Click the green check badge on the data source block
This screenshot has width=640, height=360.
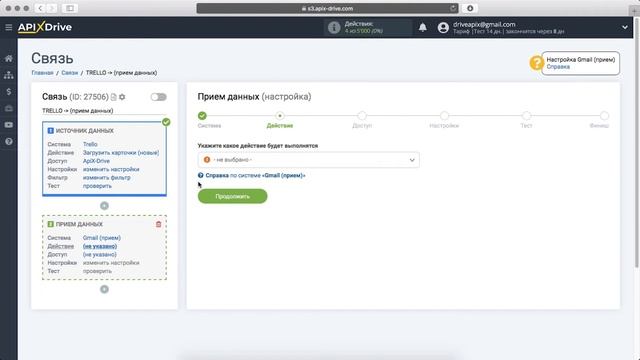(166, 122)
